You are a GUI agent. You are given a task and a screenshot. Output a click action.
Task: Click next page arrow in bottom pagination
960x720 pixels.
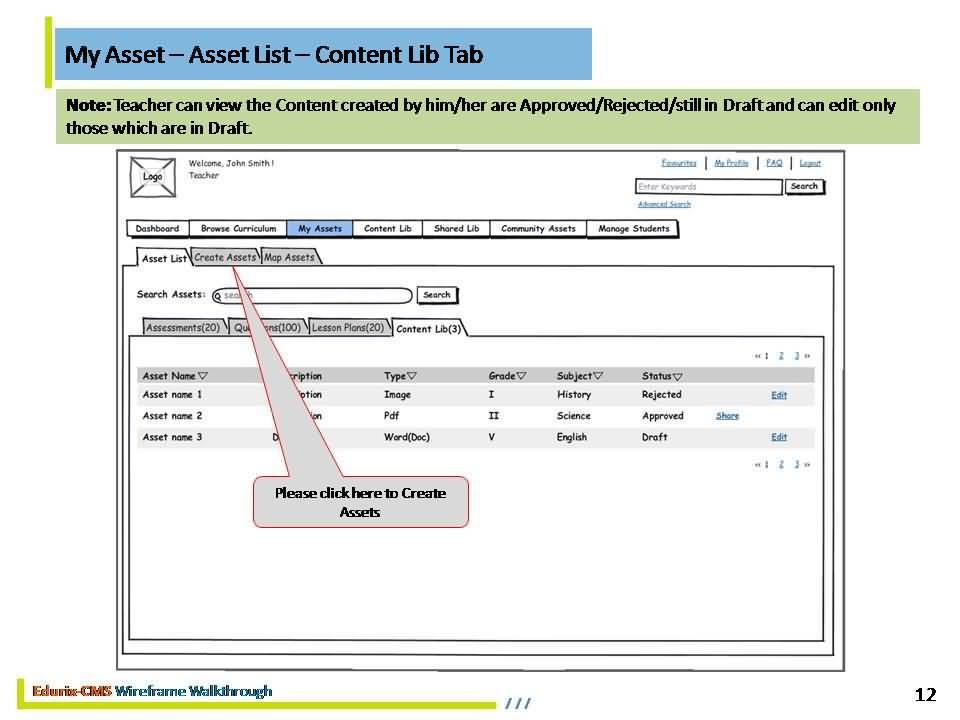[807, 465]
